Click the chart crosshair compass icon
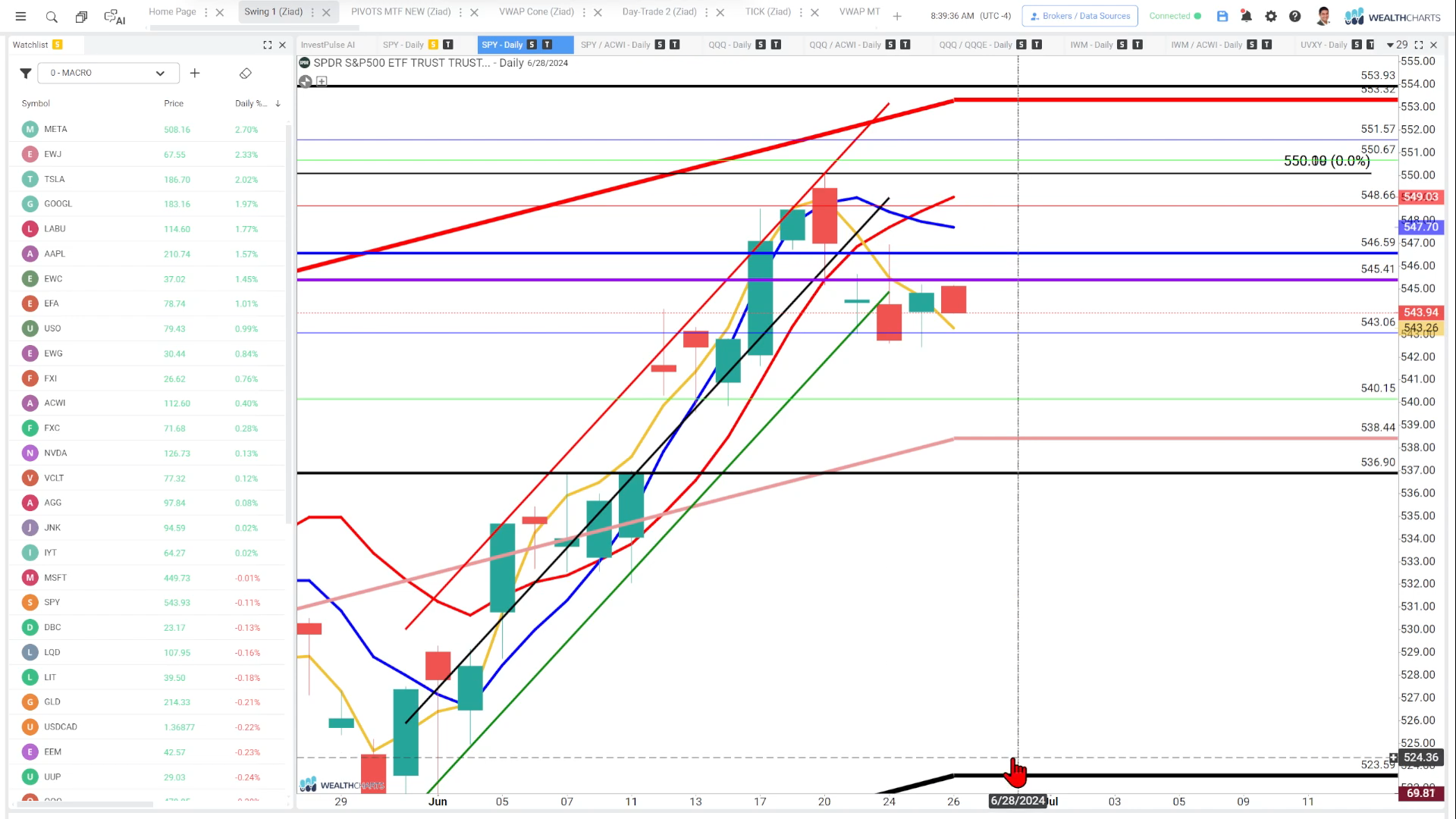 pos(306,81)
